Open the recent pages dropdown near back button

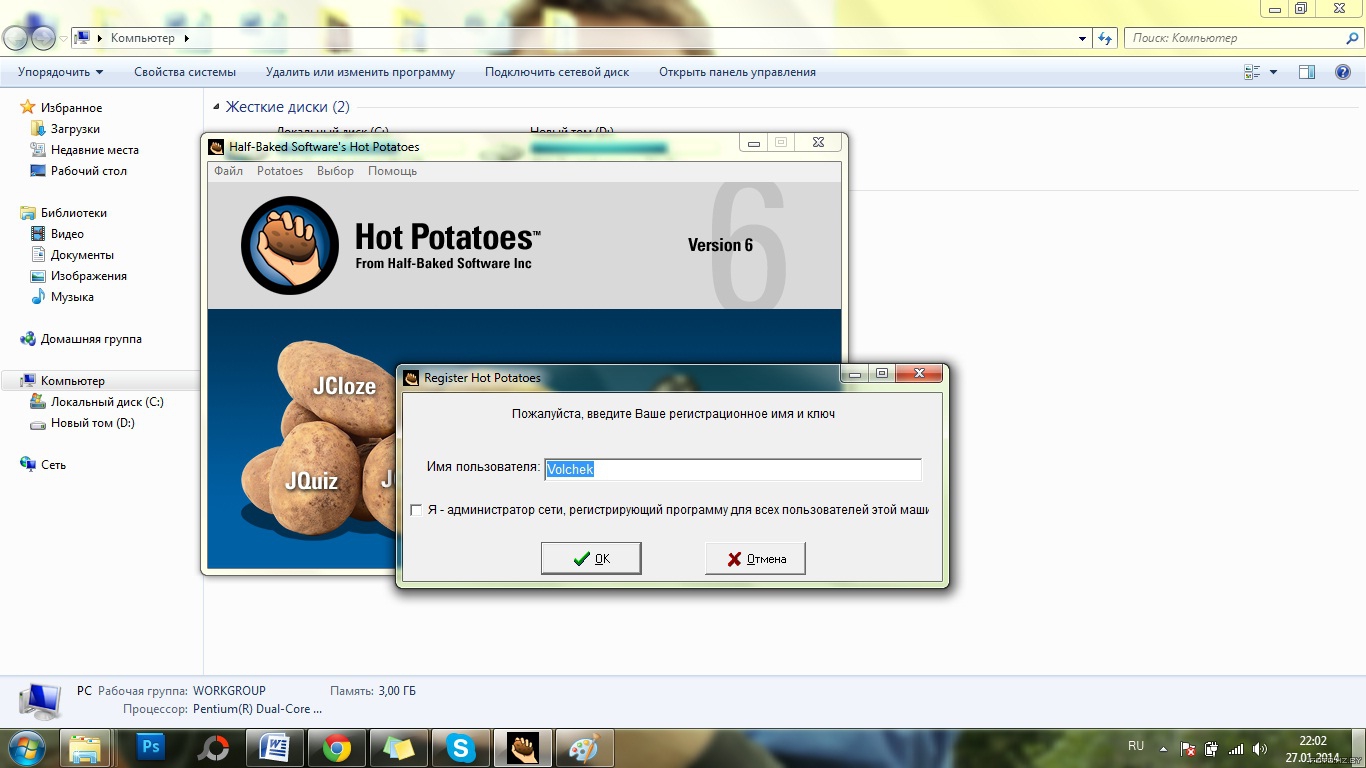click(63, 38)
